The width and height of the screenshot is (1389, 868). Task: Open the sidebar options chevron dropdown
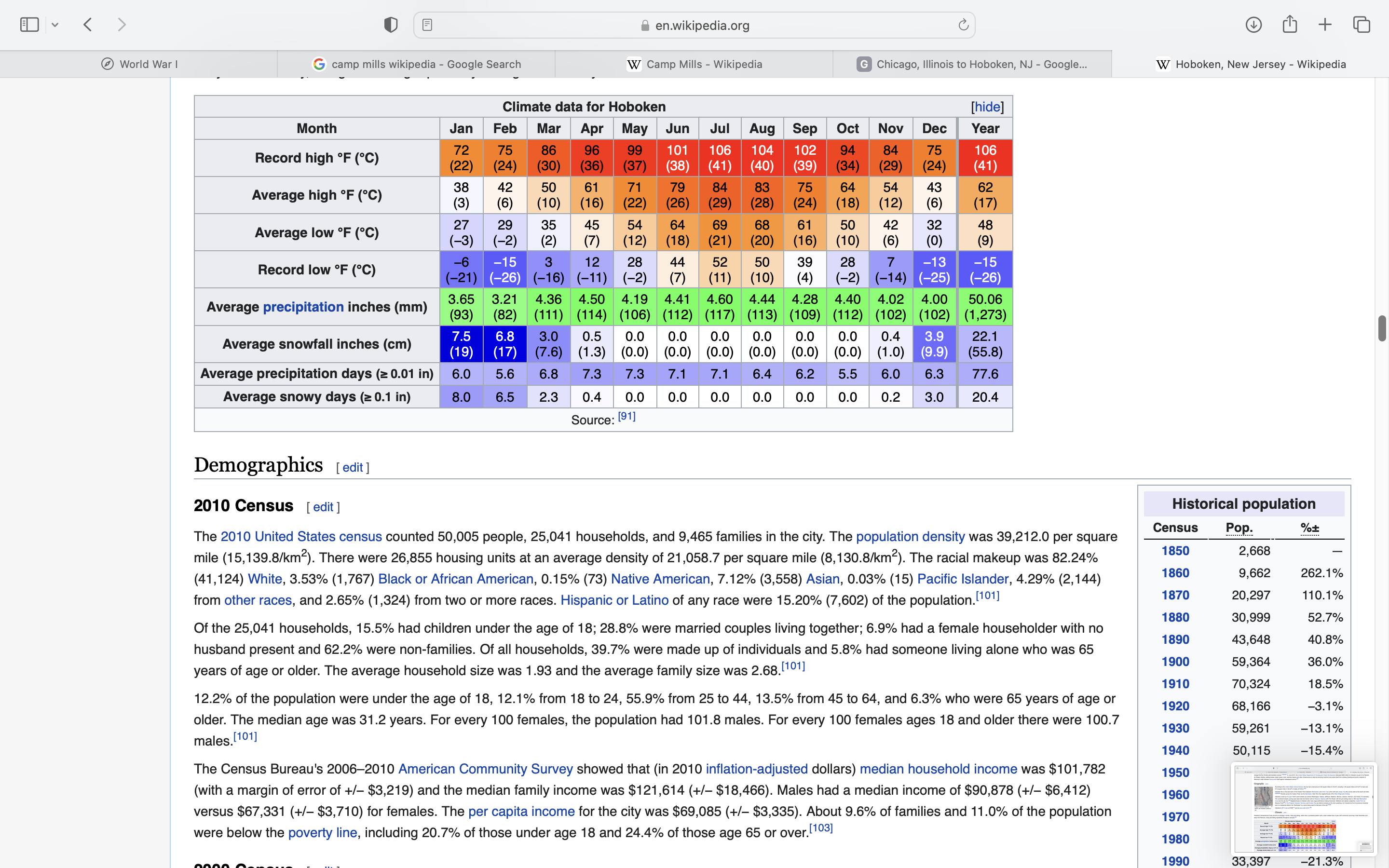click(x=55, y=25)
